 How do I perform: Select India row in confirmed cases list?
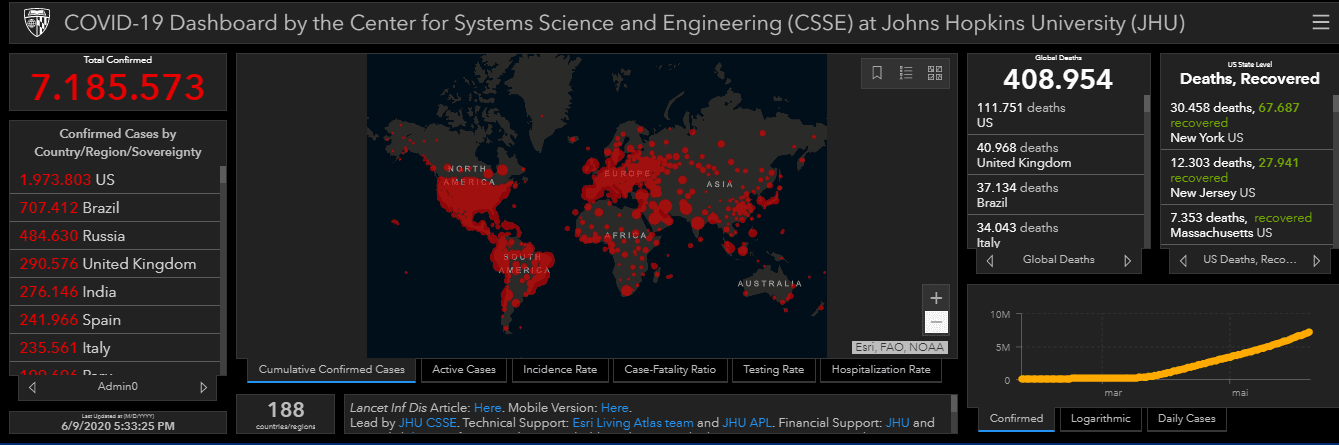tap(115, 292)
